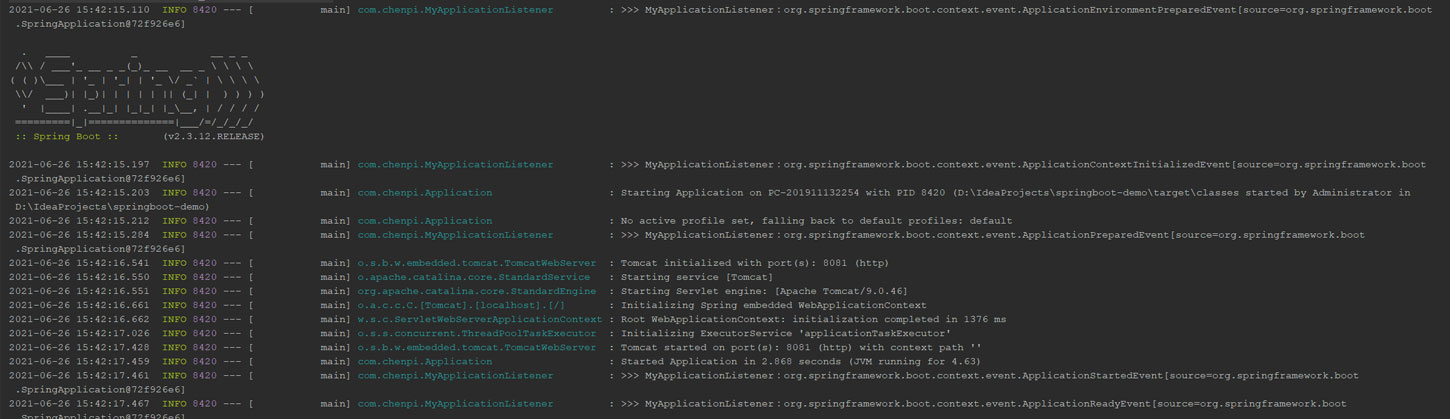Click com.chenpi.Application logger on the 15:42:15.212 line
The height and width of the screenshot is (419, 1450).
(x=424, y=220)
